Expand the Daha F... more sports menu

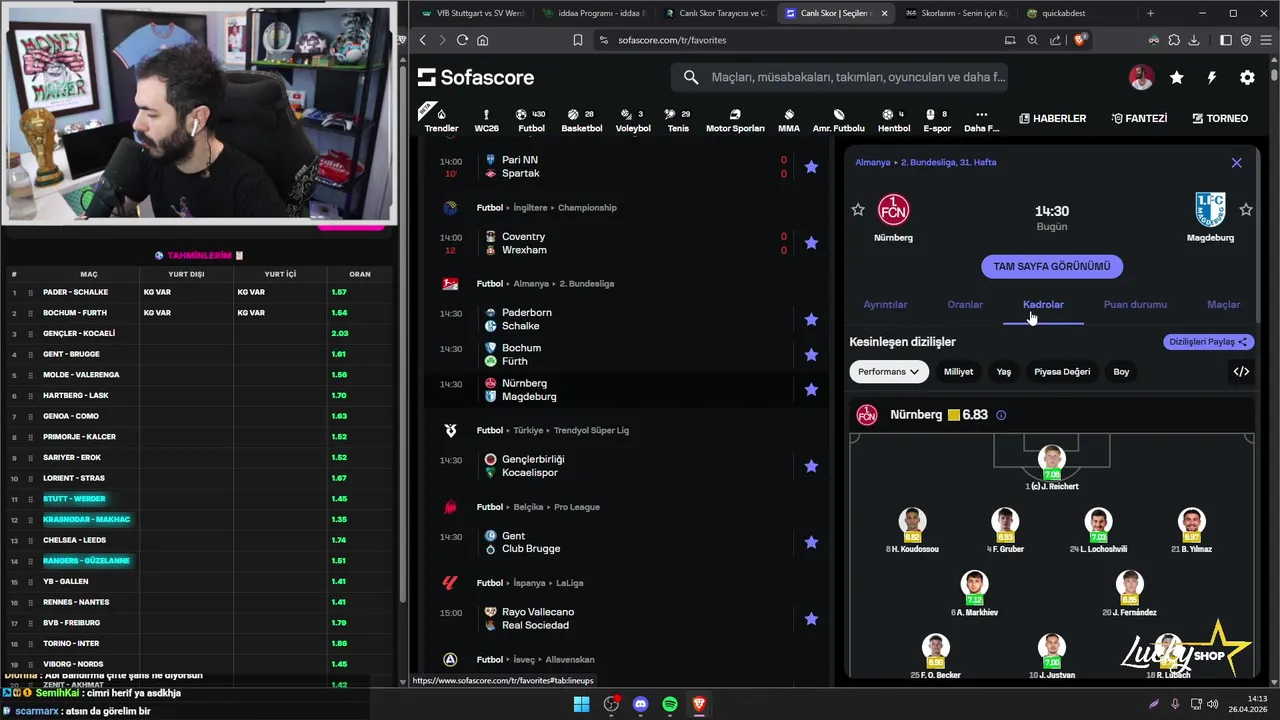click(x=981, y=119)
